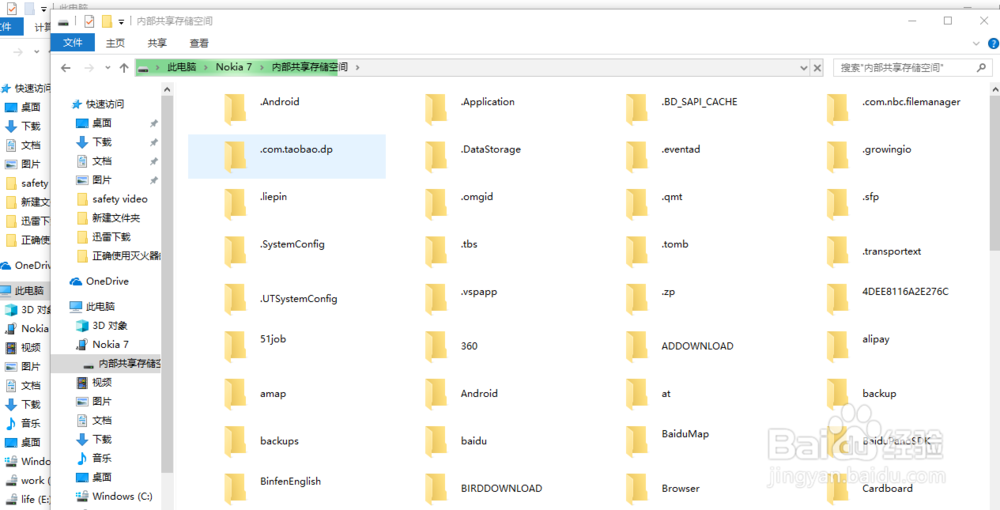Go up one folder level
Screen dimensions: 1000x510
124,68
